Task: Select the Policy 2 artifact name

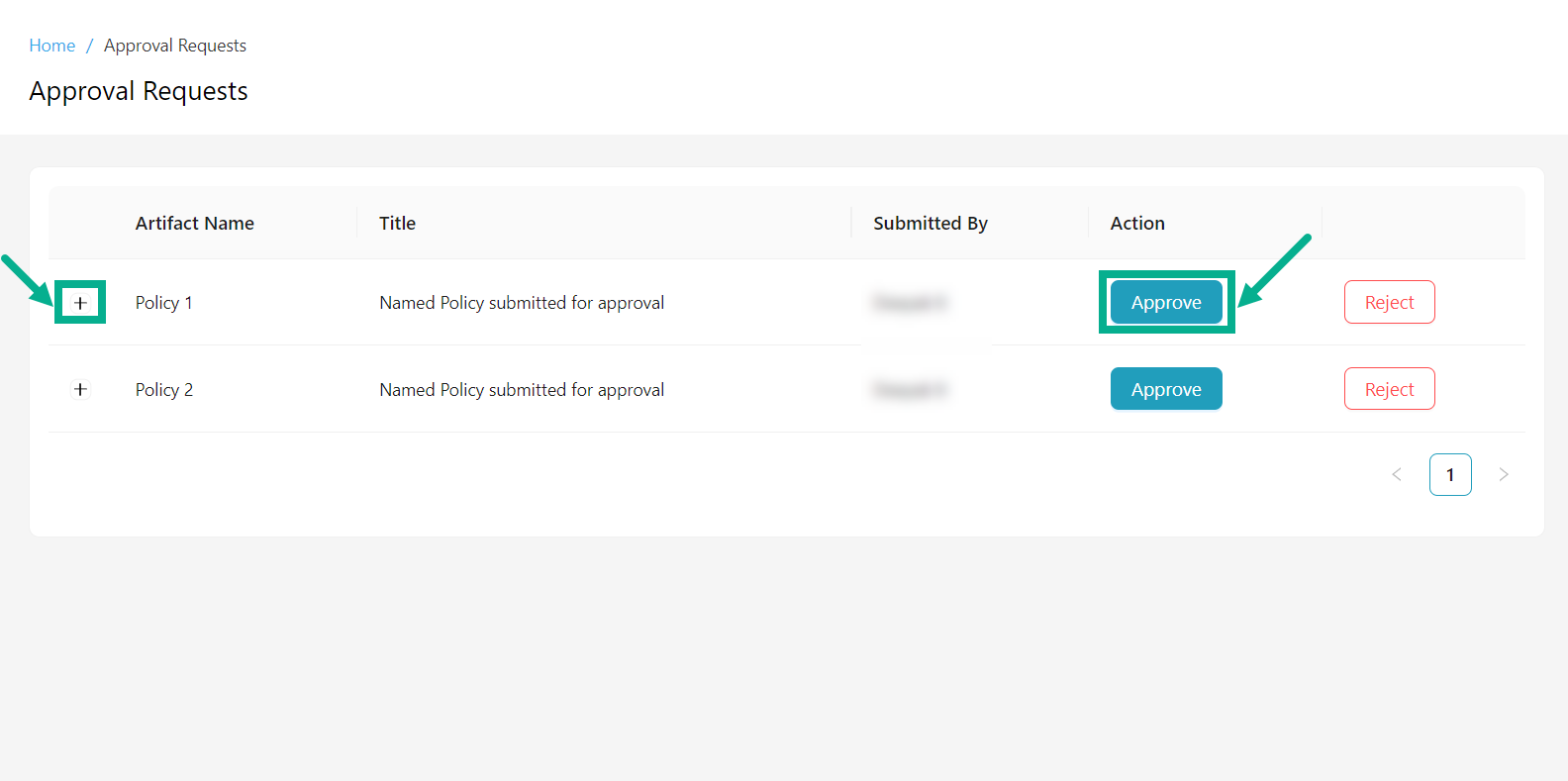Action: (163, 389)
